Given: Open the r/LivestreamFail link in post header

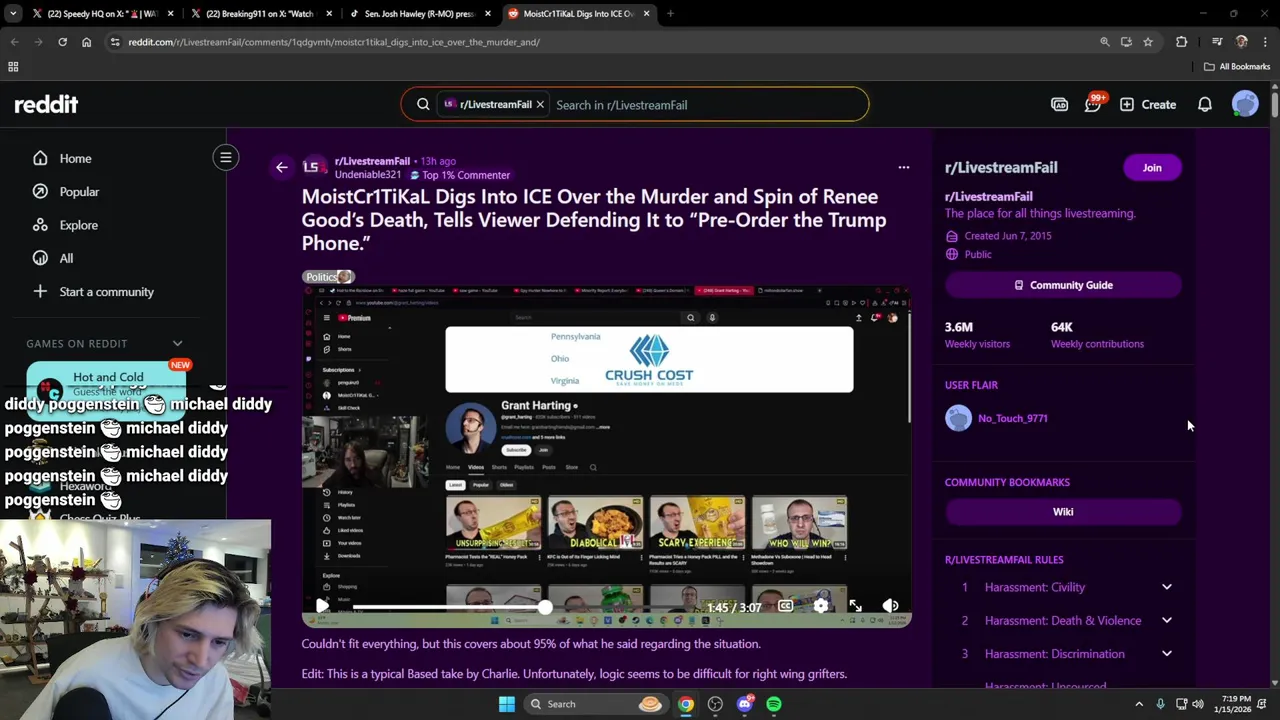Looking at the screenshot, I should point(372,161).
